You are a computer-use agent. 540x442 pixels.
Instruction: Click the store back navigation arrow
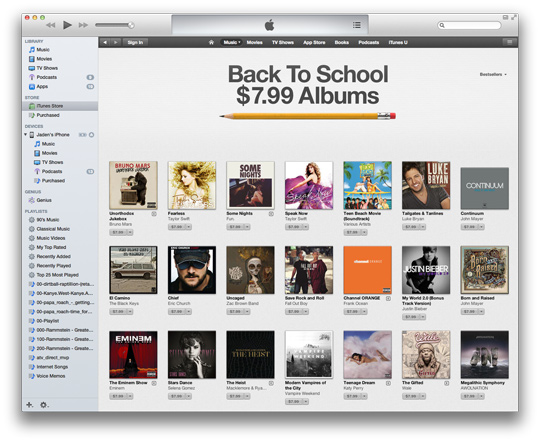105,42
